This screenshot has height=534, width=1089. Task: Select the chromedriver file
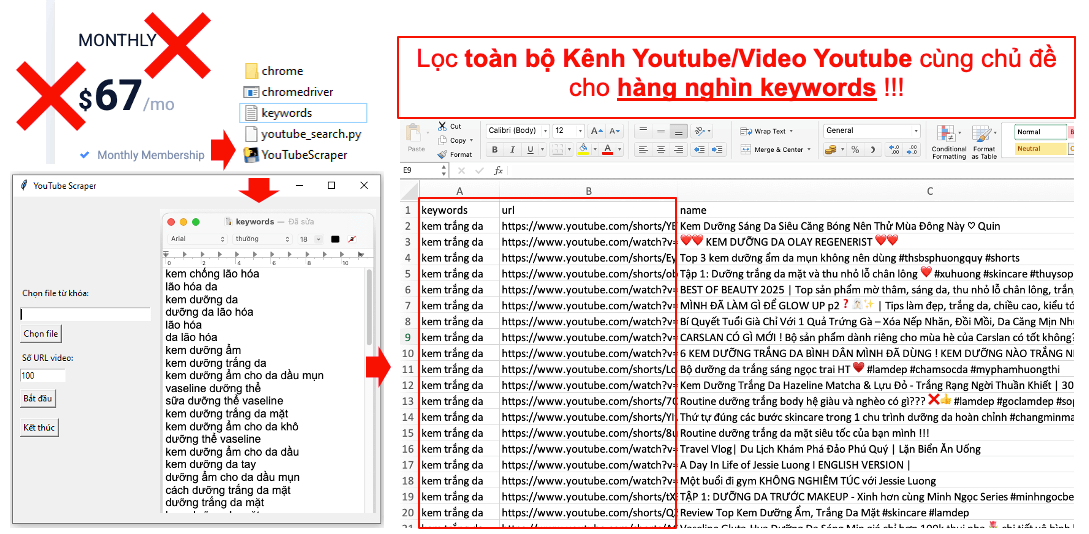coord(288,92)
